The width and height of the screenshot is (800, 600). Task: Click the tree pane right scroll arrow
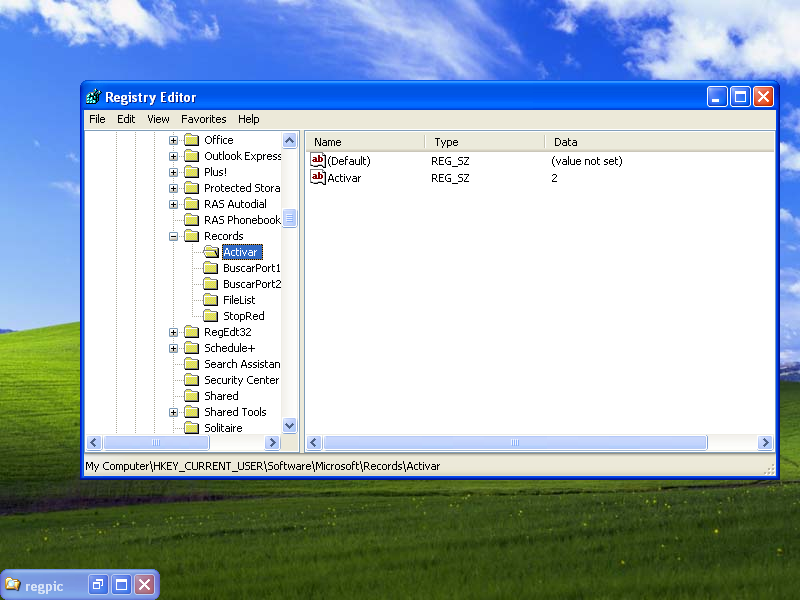(272, 442)
